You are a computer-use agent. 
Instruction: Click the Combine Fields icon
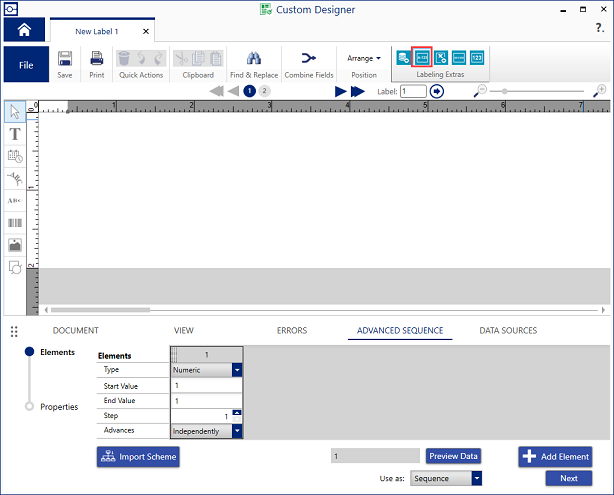(309, 58)
